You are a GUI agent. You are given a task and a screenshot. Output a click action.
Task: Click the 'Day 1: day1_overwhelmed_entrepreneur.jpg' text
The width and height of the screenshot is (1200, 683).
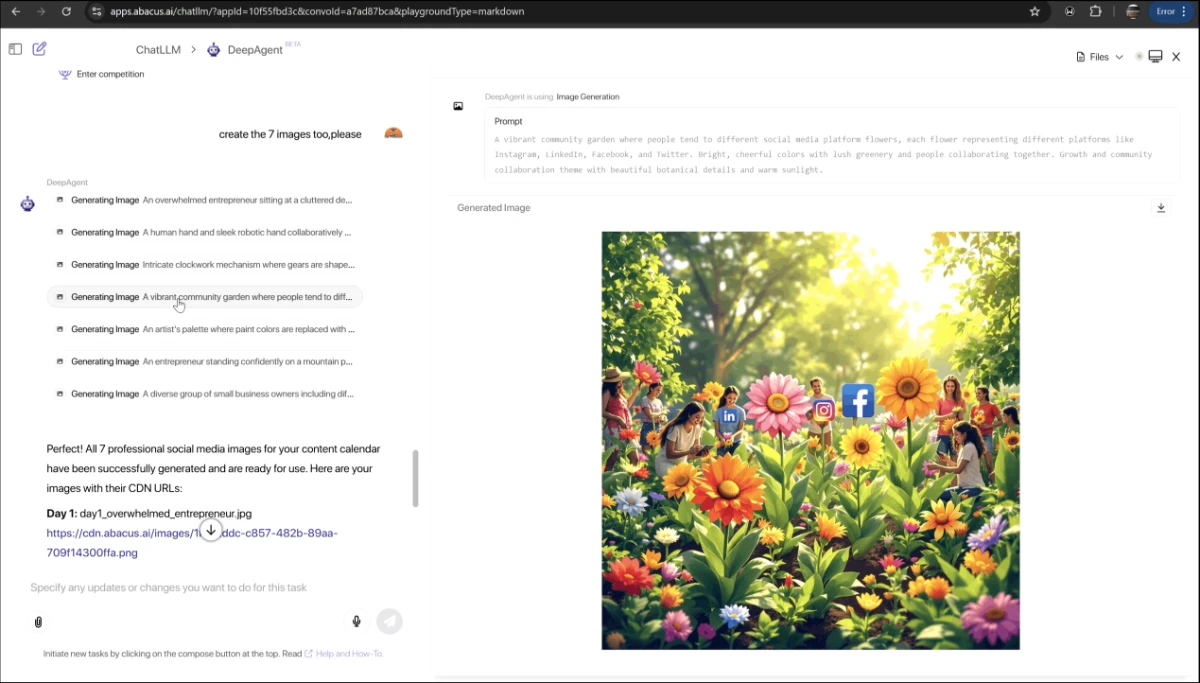point(149,513)
